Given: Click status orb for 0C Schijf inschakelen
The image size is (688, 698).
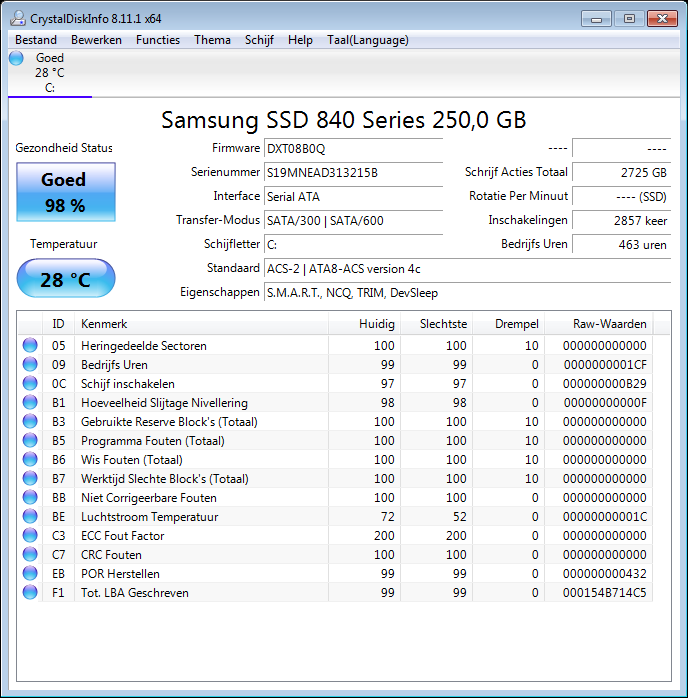Looking at the screenshot, I should tap(30, 383).
